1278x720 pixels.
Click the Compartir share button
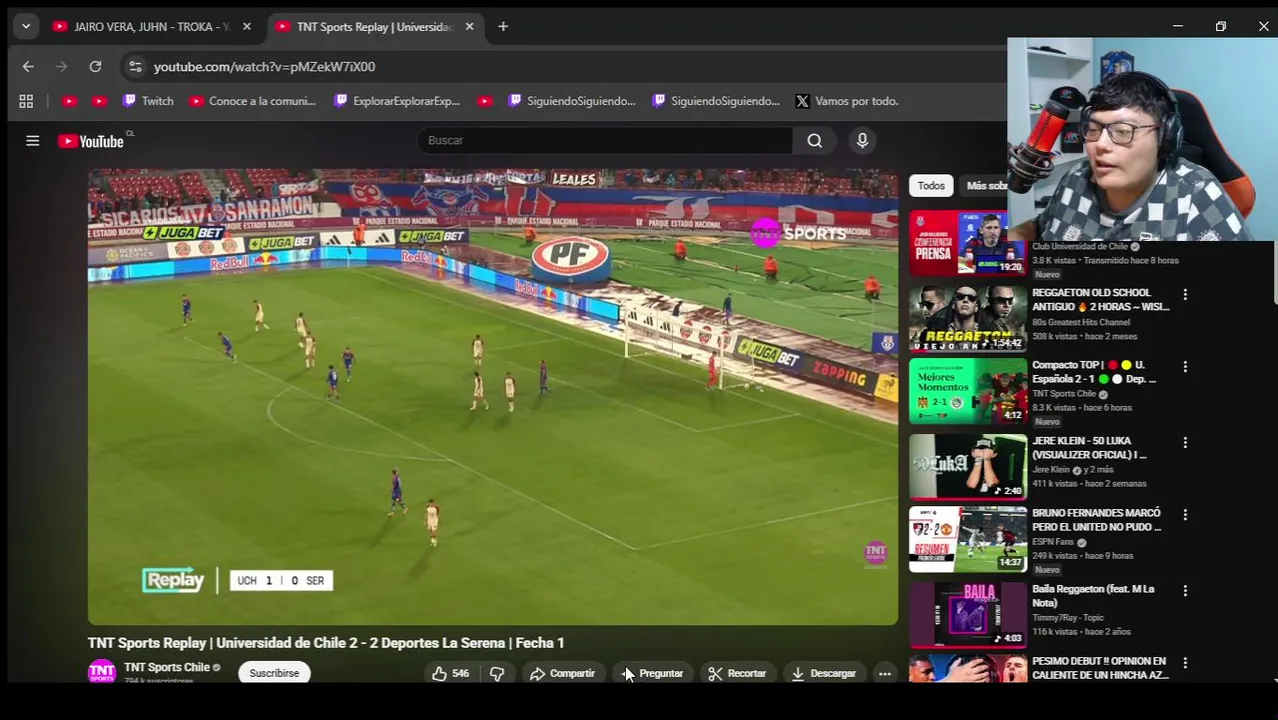point(562,673)
